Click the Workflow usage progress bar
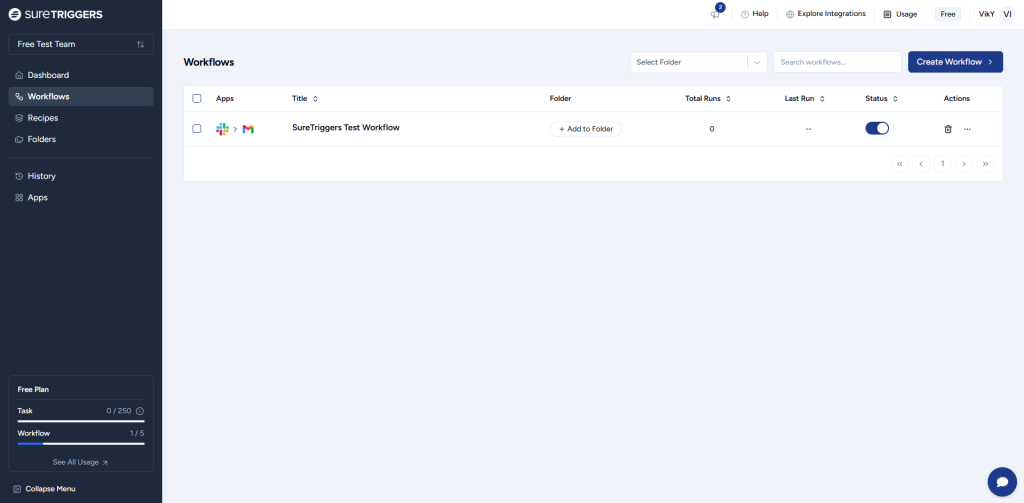 coord(81,443)
